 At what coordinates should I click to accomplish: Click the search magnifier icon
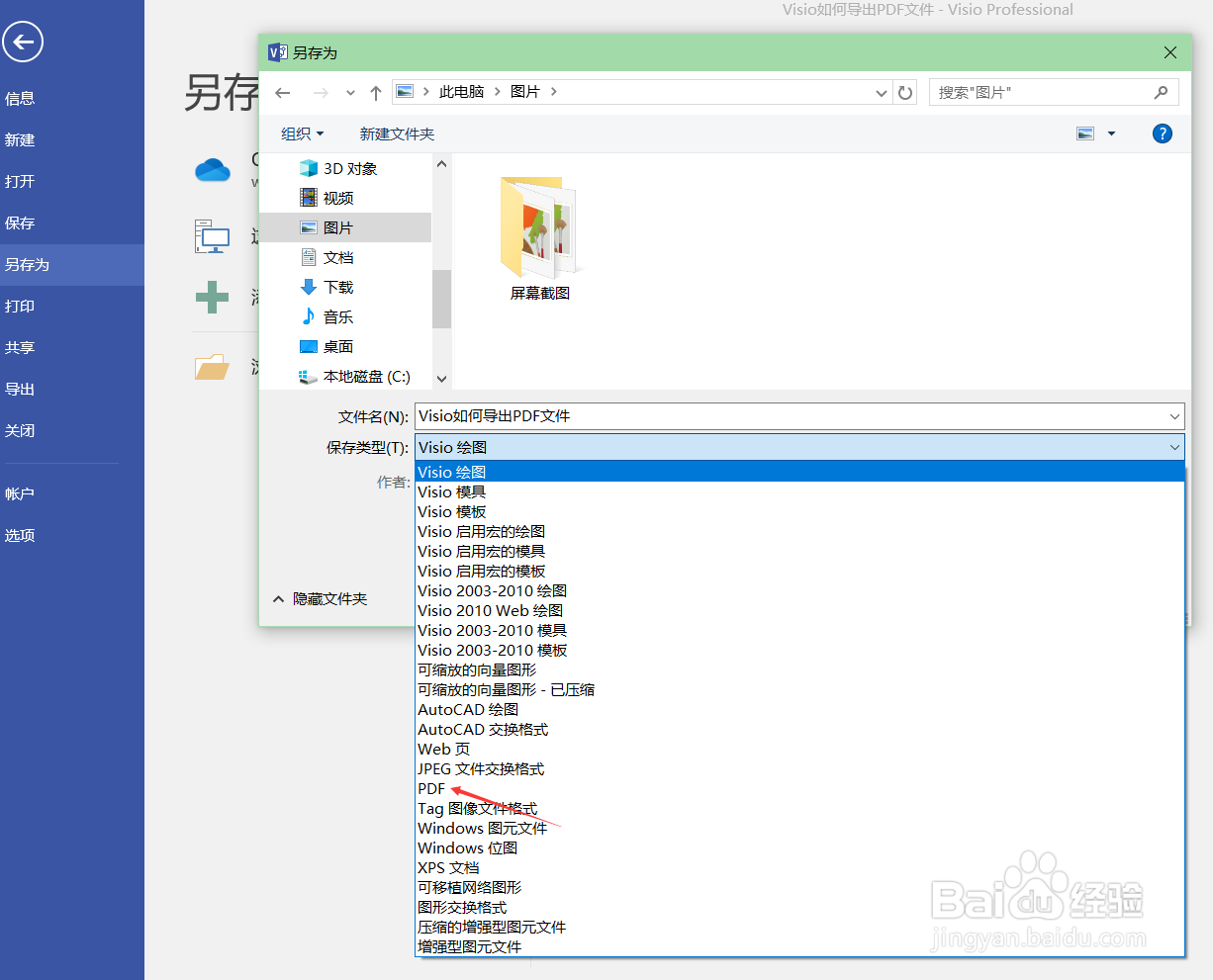[x=1161, y=92]
